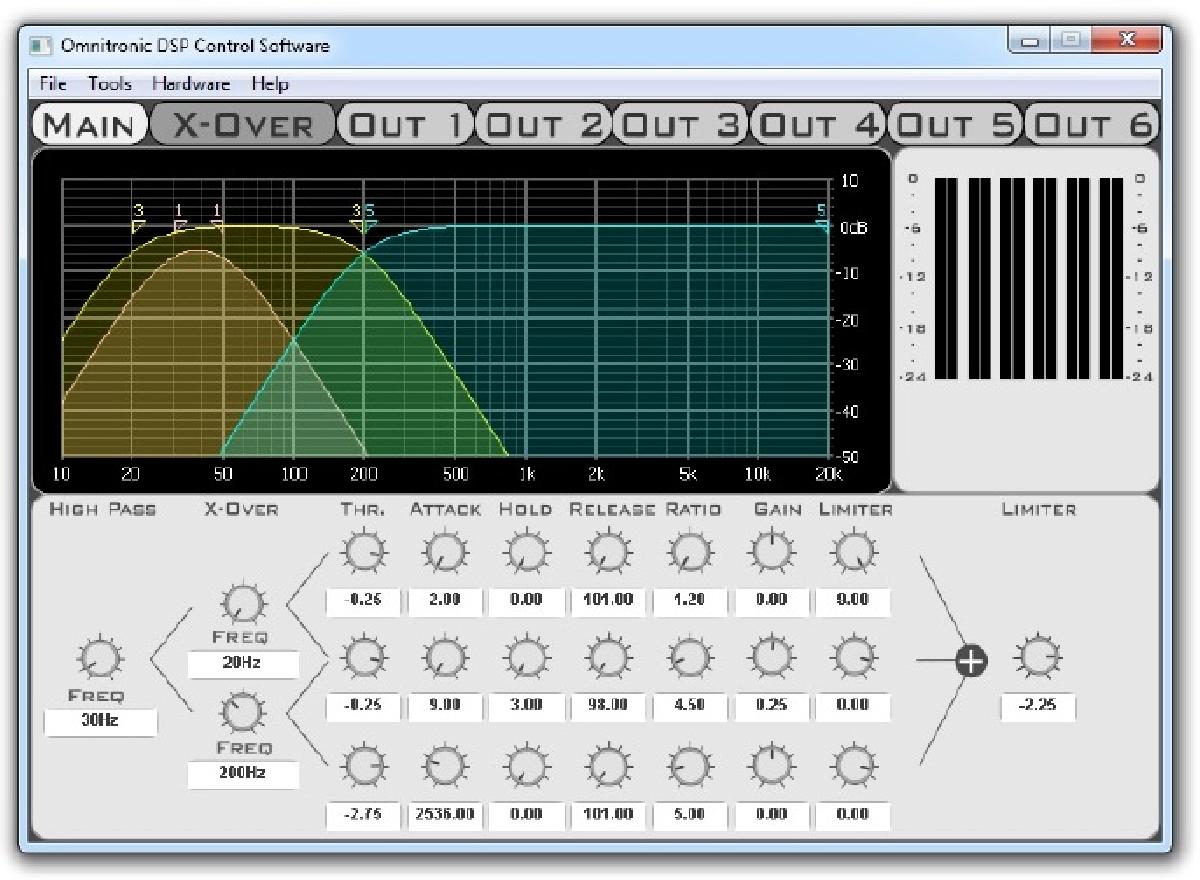Click the bottom-row Release knob
Image resolution: width=1200 pixels, height=880 pixels.
[x=608, y=766]
